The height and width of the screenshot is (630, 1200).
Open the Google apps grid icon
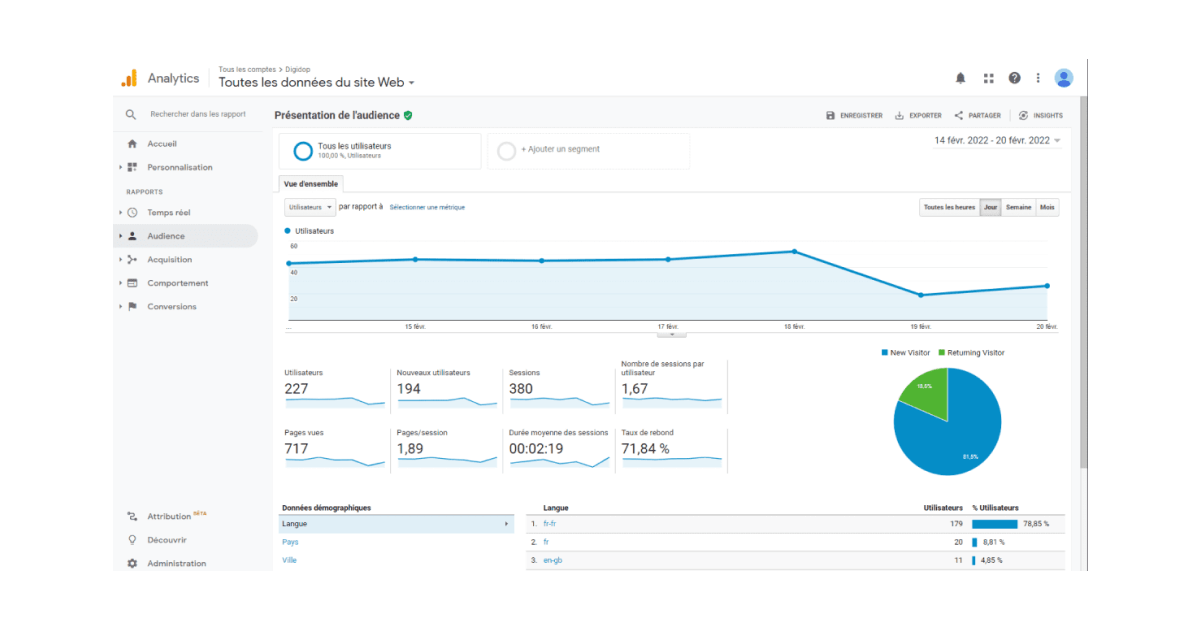point(988,78)
